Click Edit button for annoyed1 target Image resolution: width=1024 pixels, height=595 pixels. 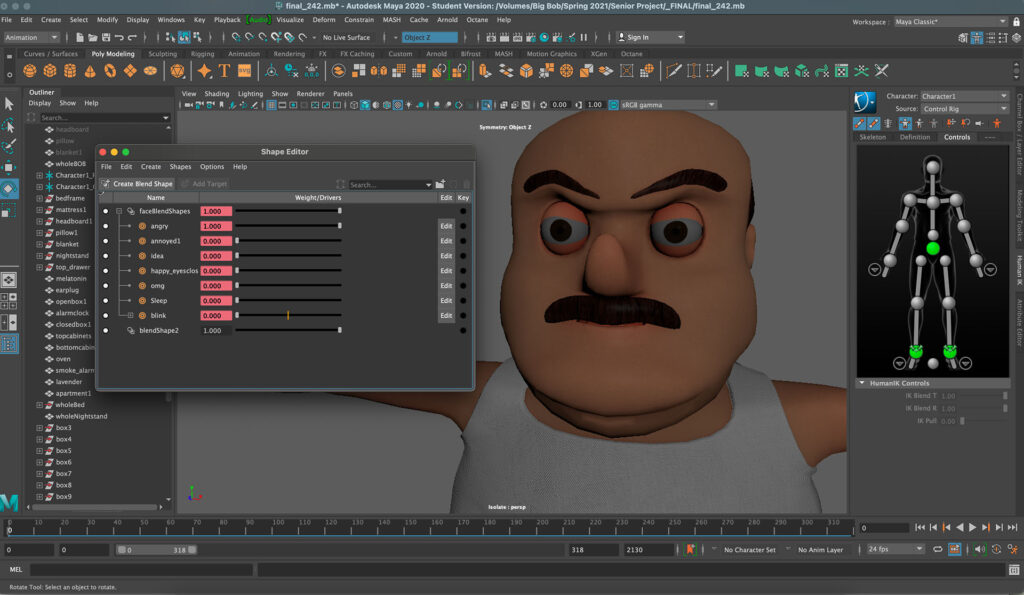tap(446, 241)
